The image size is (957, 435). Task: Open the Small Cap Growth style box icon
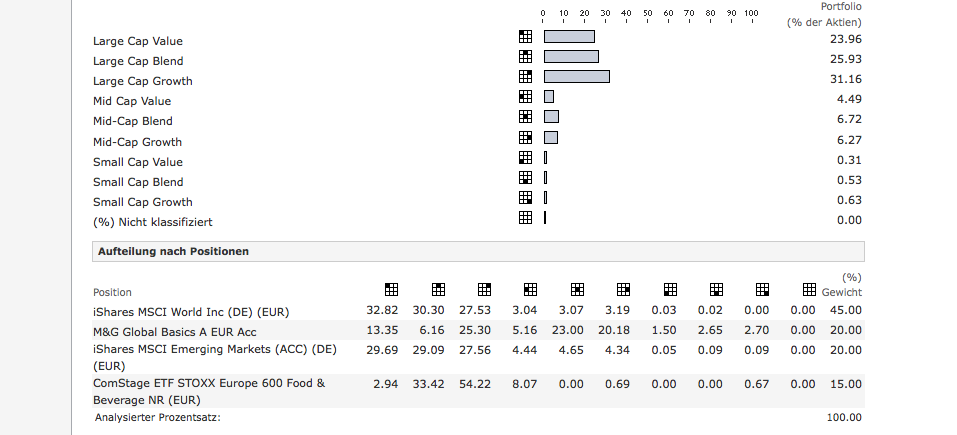click(x=526, y=197)
